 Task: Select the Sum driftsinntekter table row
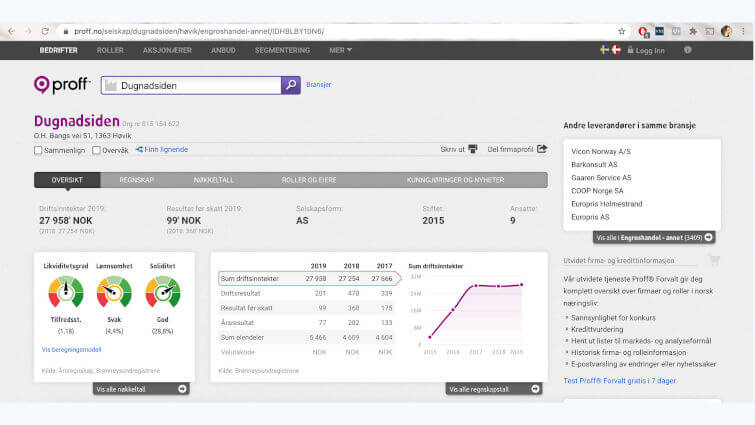[x=309, y=279]
